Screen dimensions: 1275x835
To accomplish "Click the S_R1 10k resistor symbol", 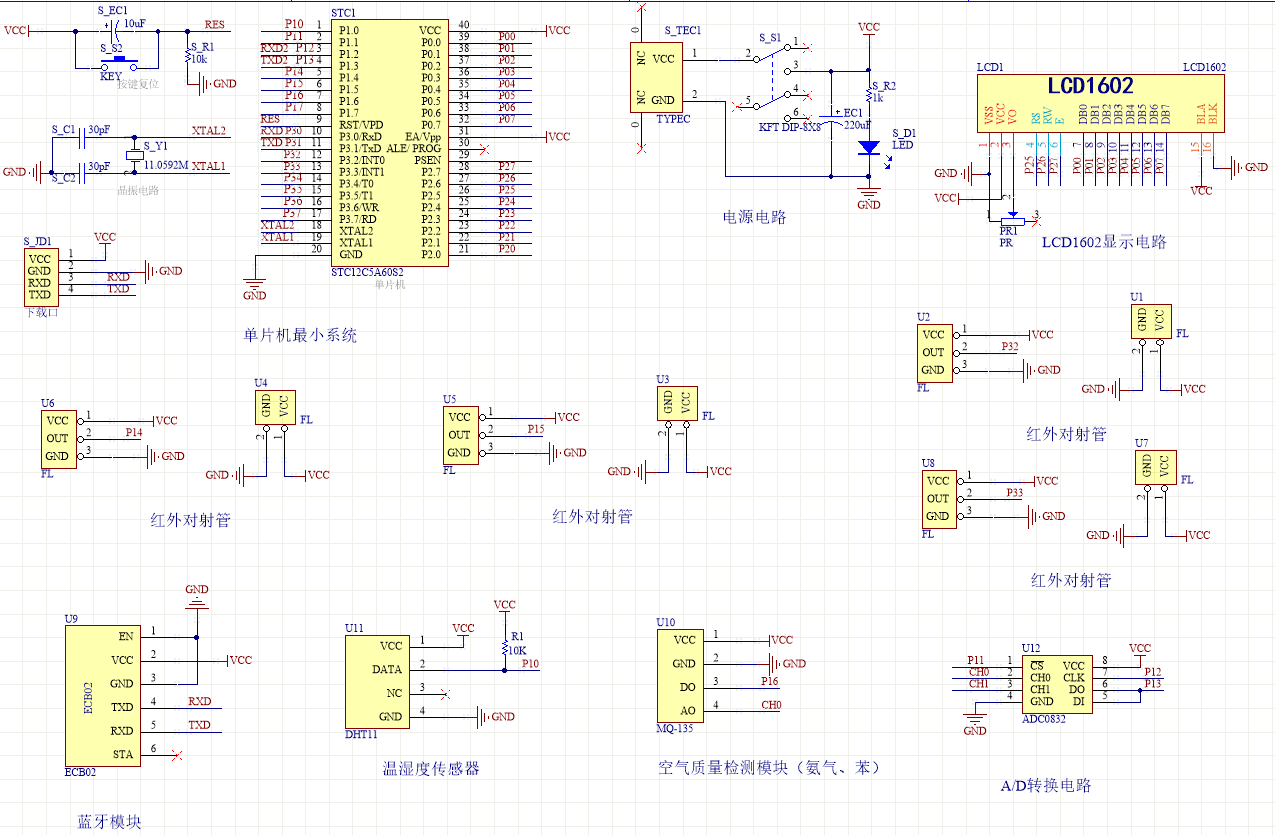I will (x=190, y=57).
